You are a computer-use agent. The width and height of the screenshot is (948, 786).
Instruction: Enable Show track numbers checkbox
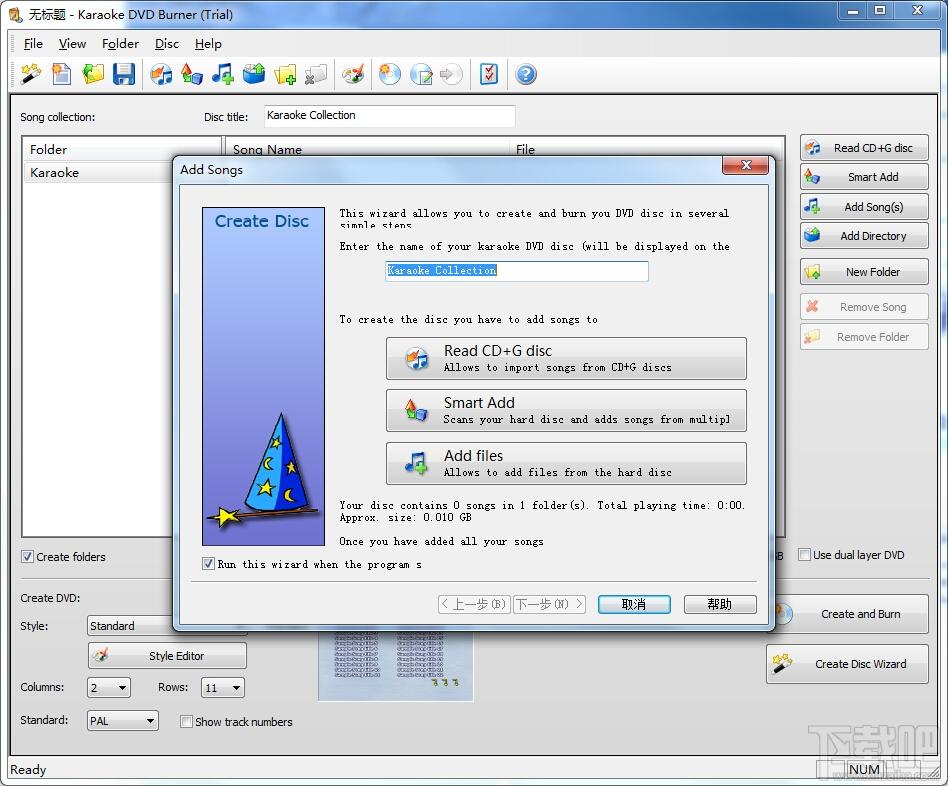coord(186,722)
